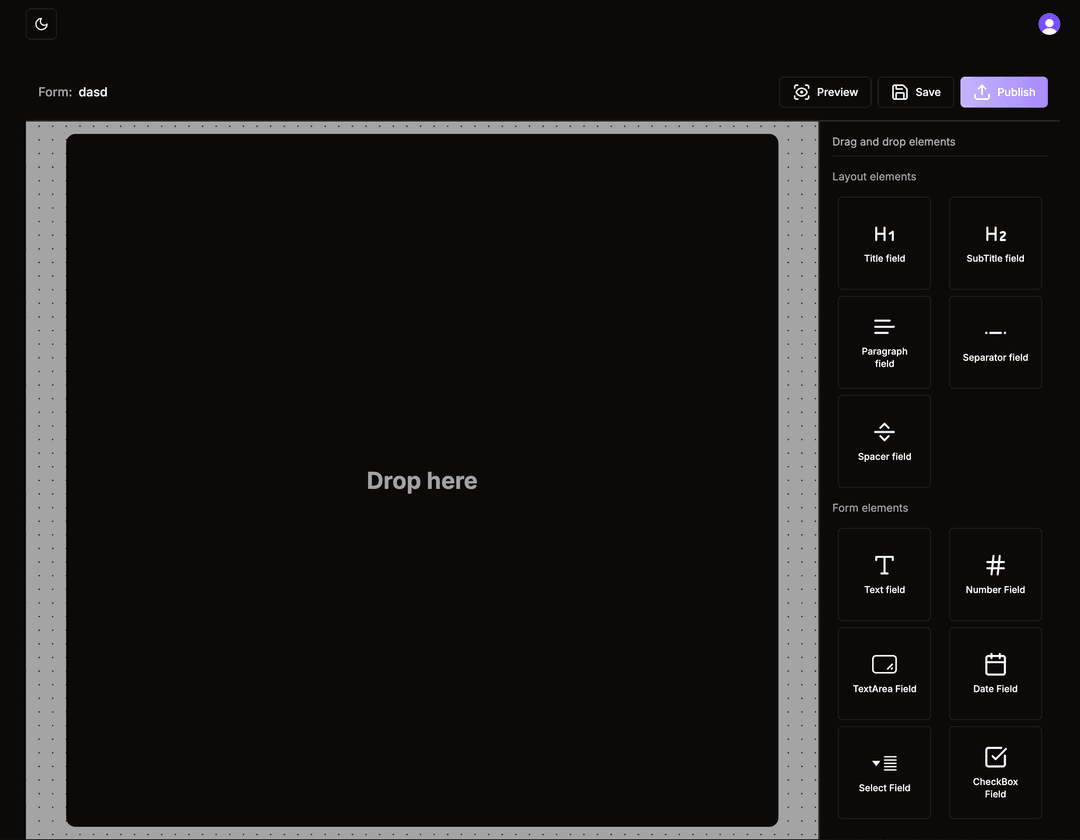Viewport: 1080px width, 840px height.
Task: Select the SubTitle field H2 element
Action: (995, 243)
